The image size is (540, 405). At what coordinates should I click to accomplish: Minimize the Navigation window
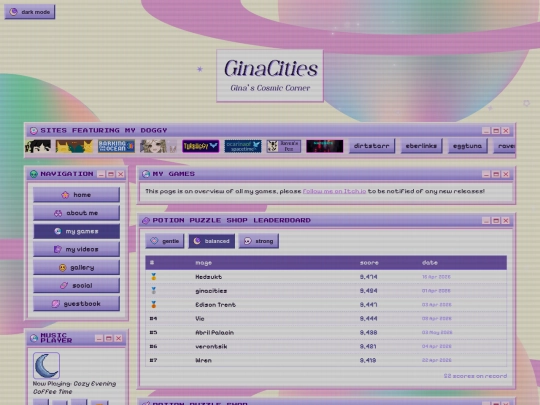click(x=101, y=174)
